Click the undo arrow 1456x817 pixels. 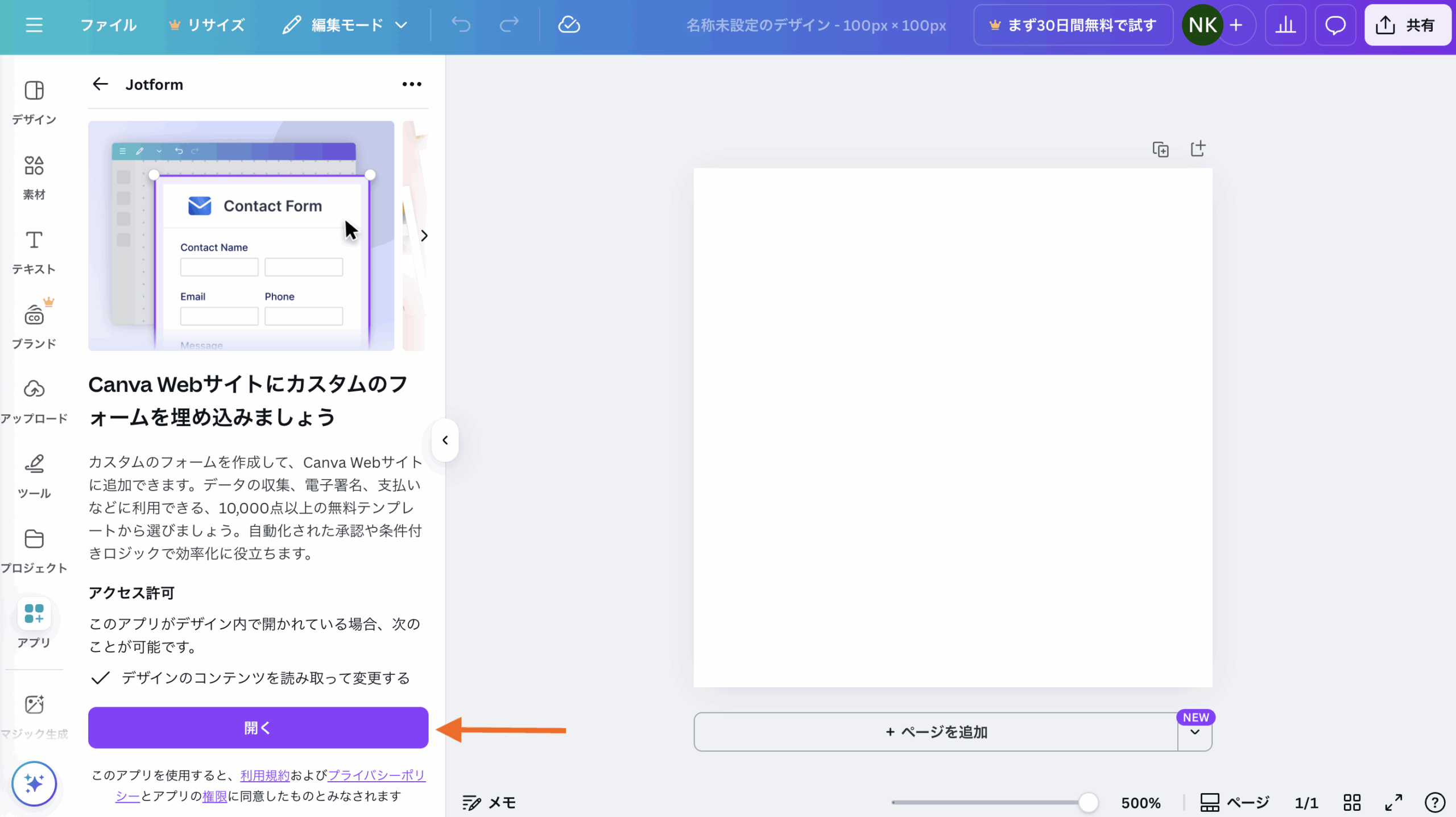[x=461, y=24]
